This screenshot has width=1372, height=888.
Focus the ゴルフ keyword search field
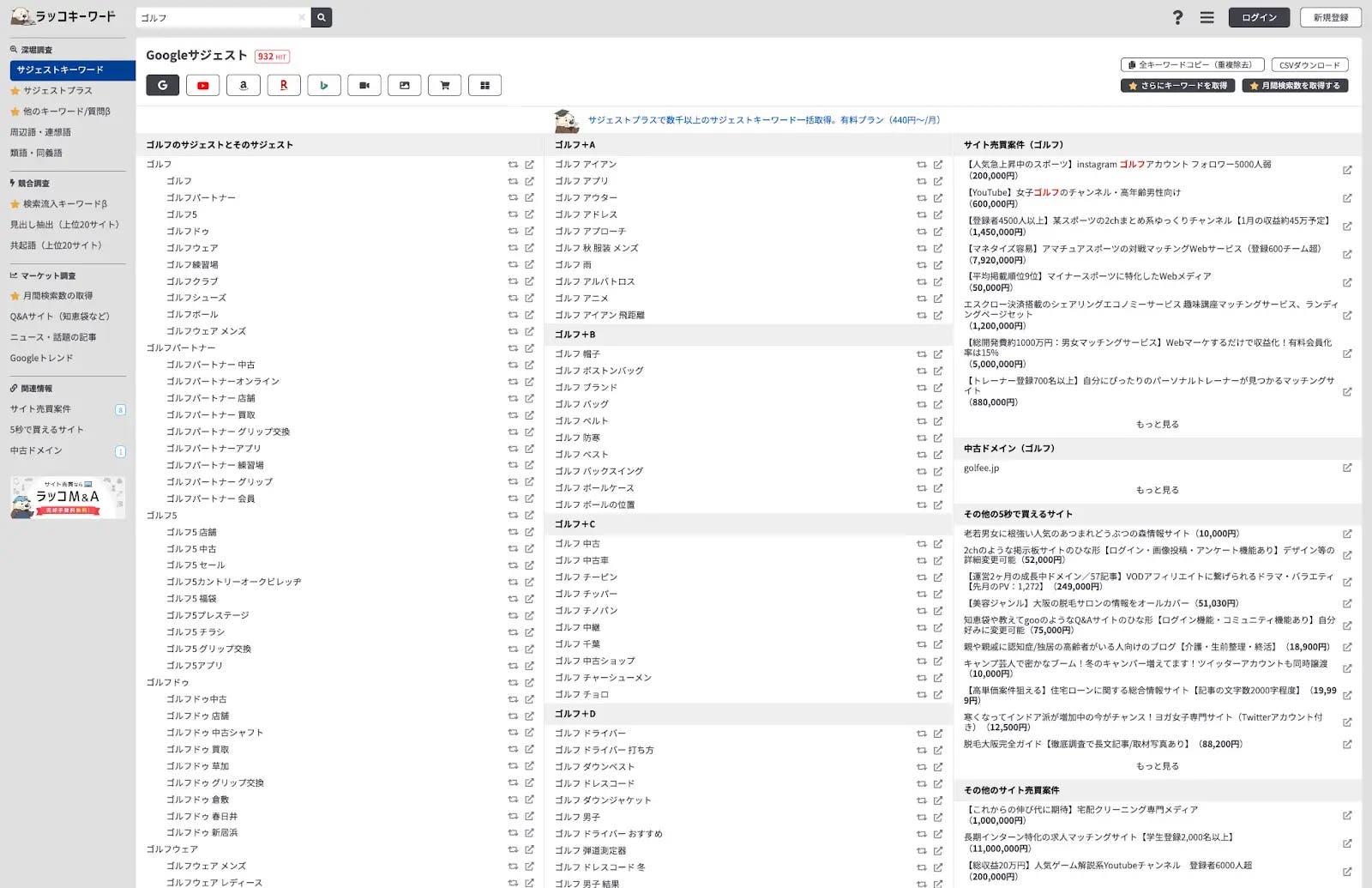216,17
